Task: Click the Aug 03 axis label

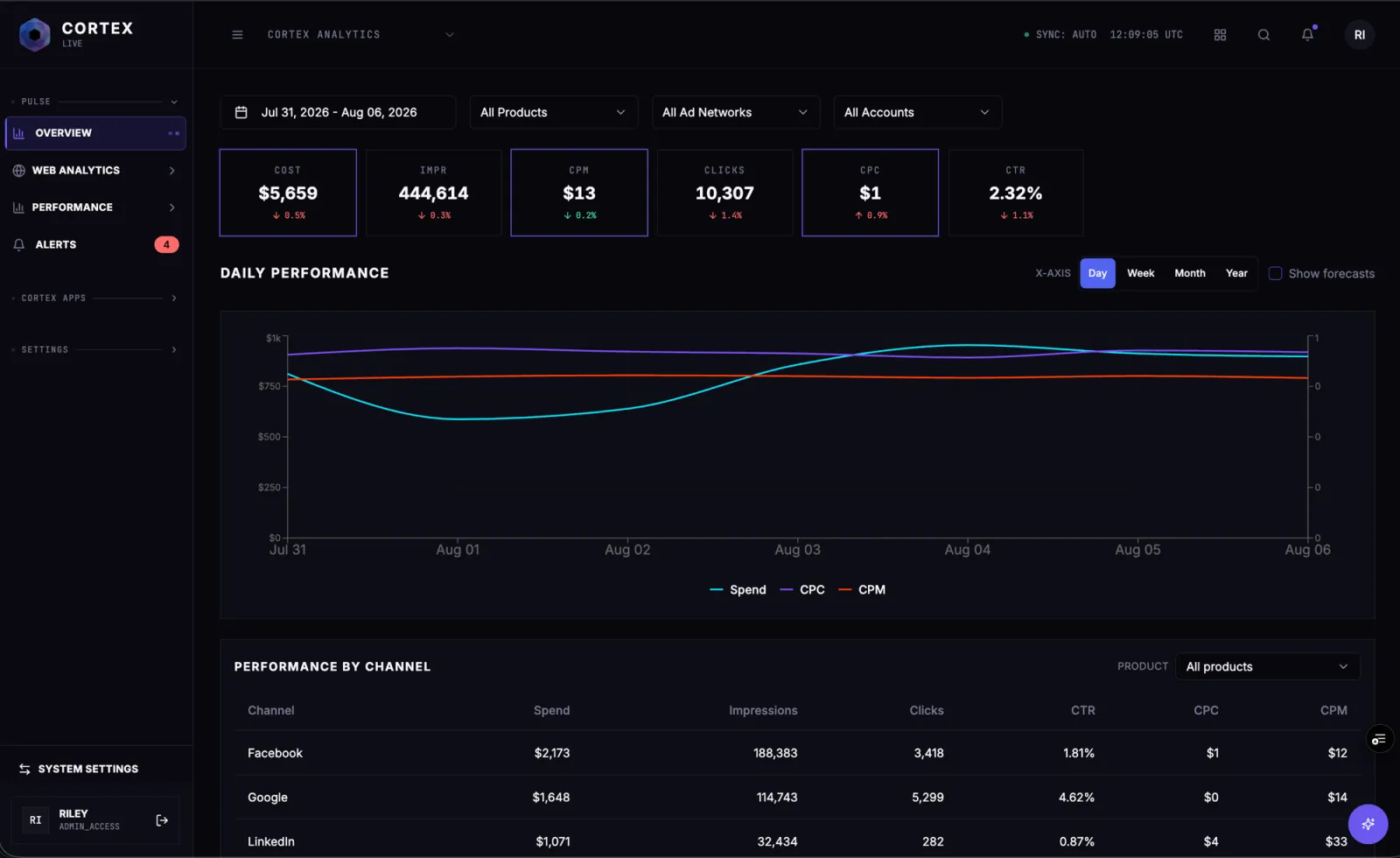Action: [x=797, y=550]
